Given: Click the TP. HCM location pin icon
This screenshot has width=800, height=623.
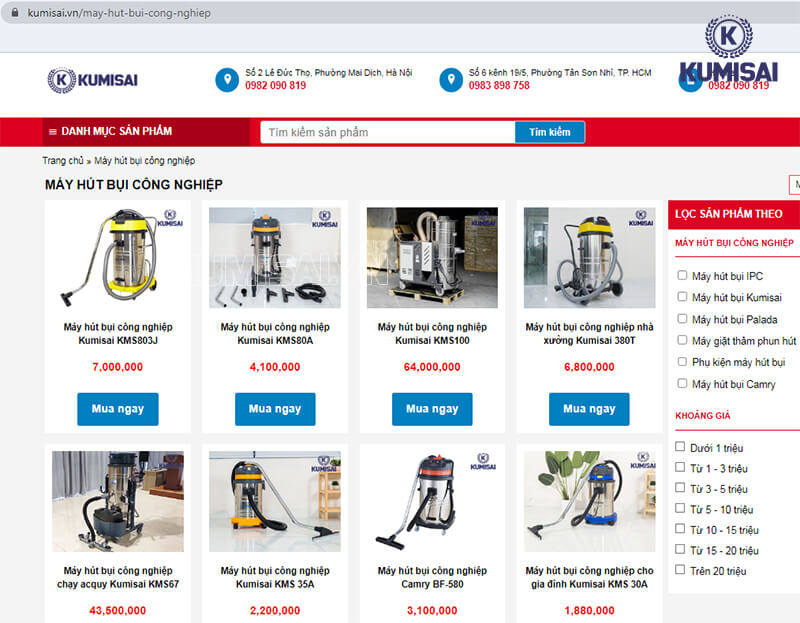Looking at the screenshot, I should [451, 80].
